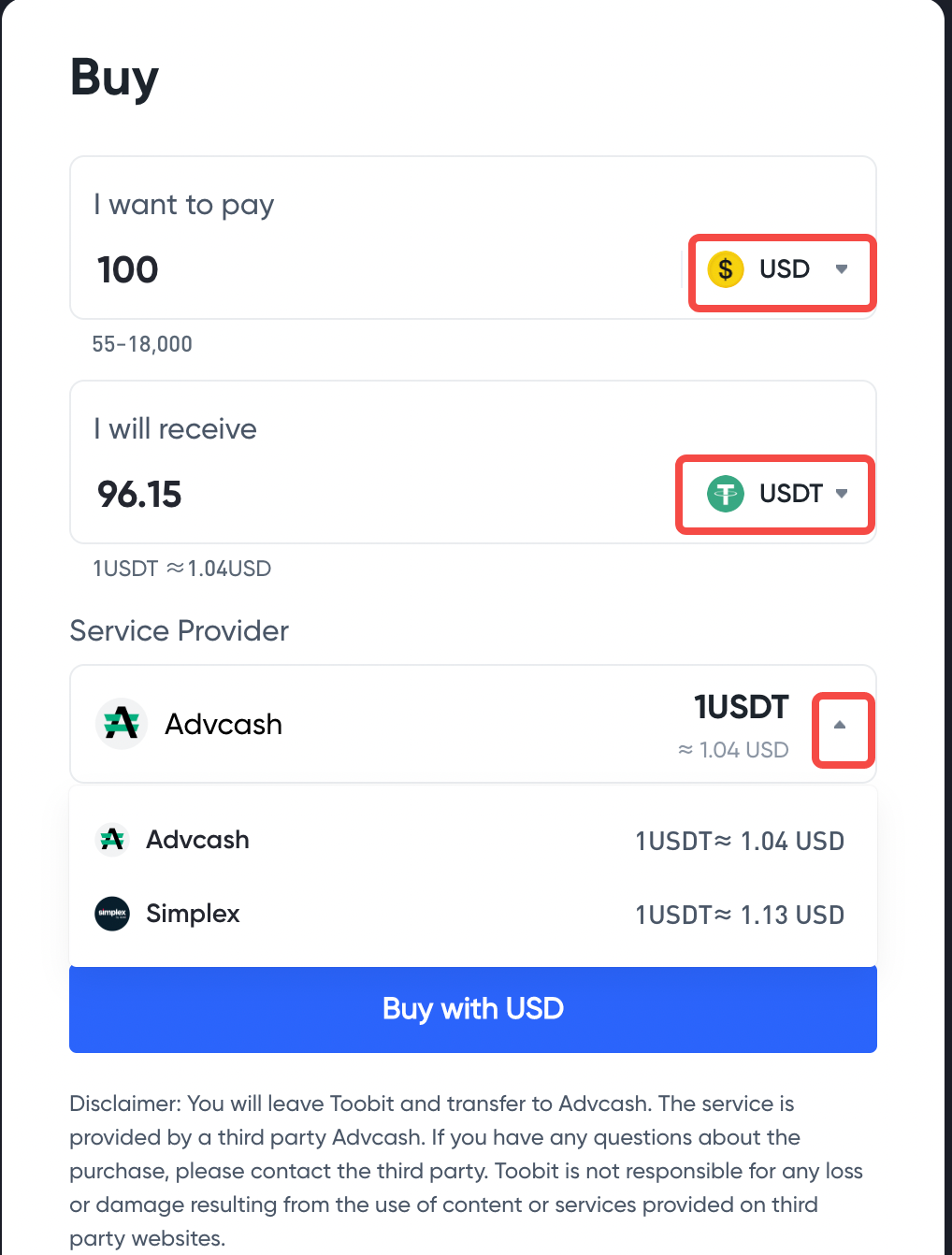Open the USD currency dropdown arrow
This screenshot has width=952, height=1255.
[842, 269]
